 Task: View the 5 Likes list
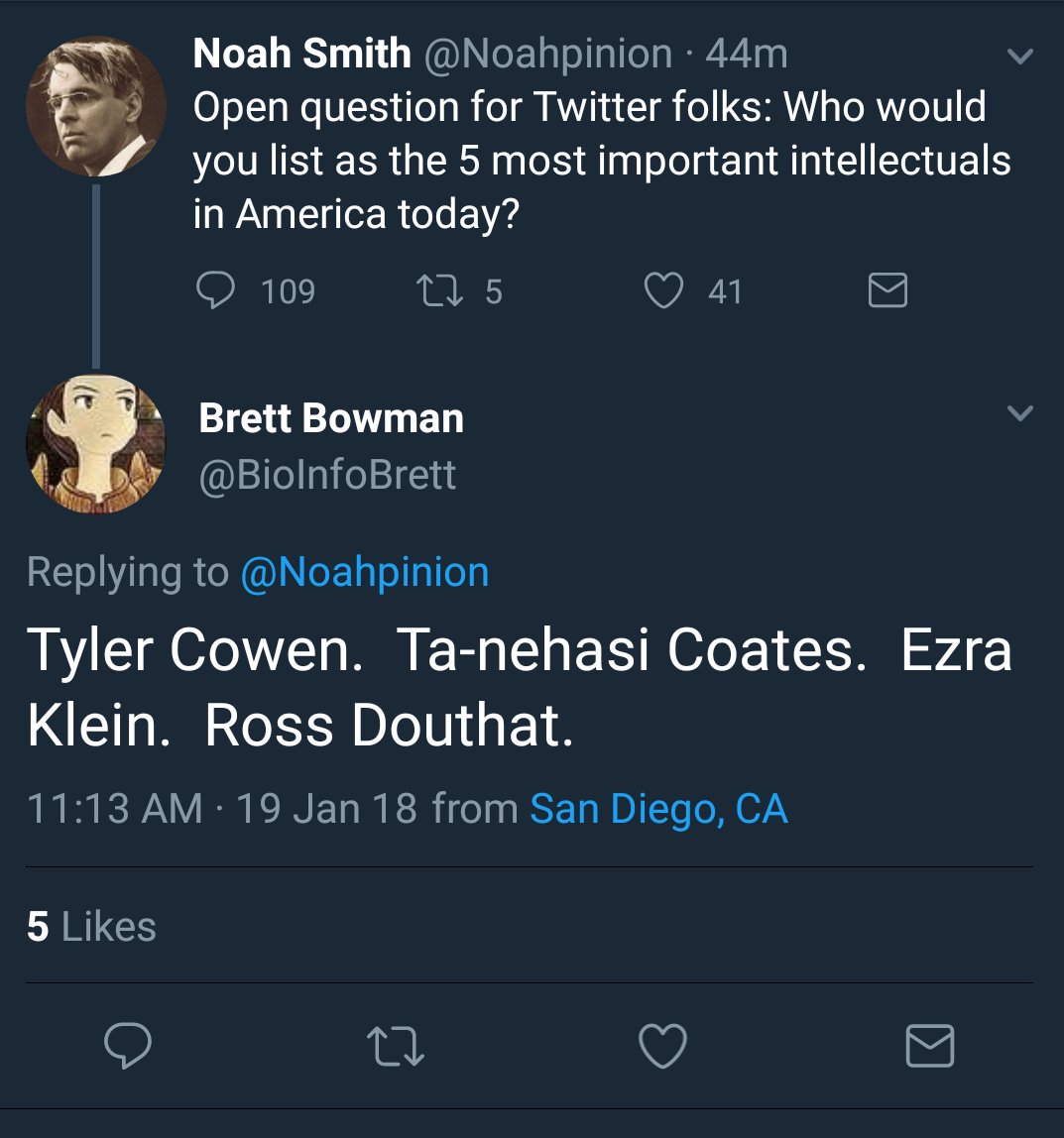(91, 927)
